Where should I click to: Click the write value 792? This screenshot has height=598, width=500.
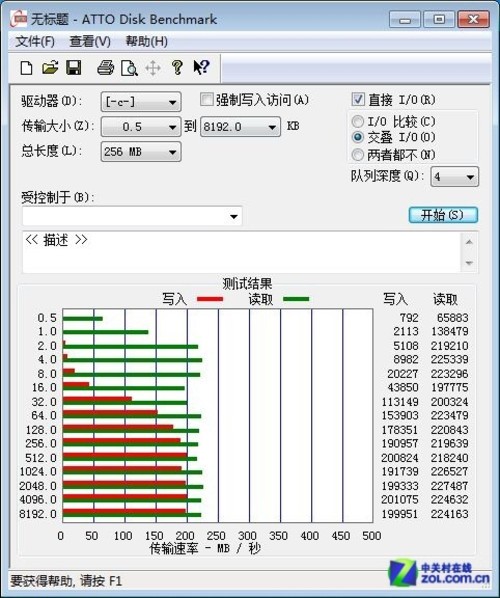click(x=409, y=318)
